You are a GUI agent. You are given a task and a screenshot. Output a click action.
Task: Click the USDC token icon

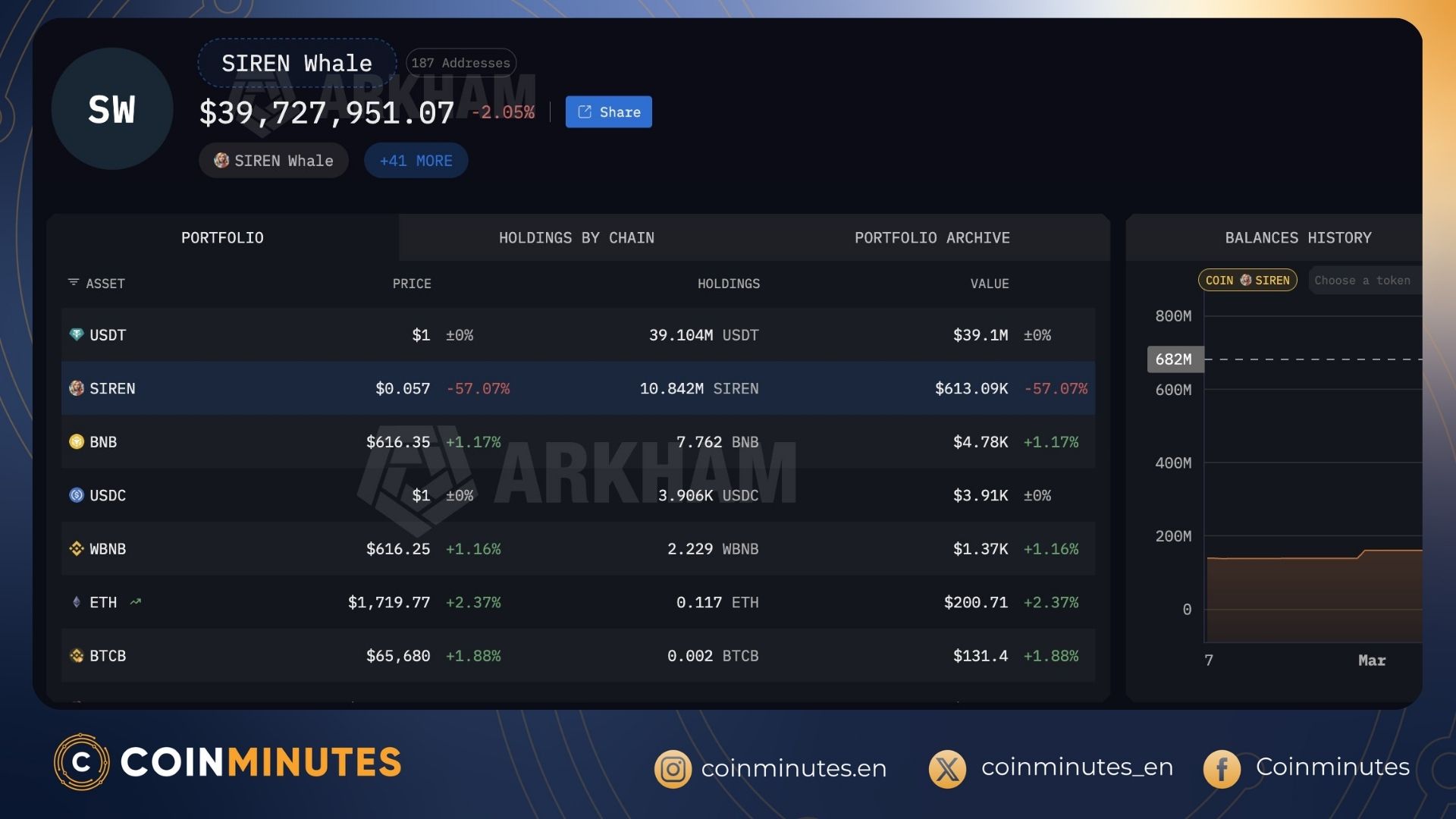[77, 495]
